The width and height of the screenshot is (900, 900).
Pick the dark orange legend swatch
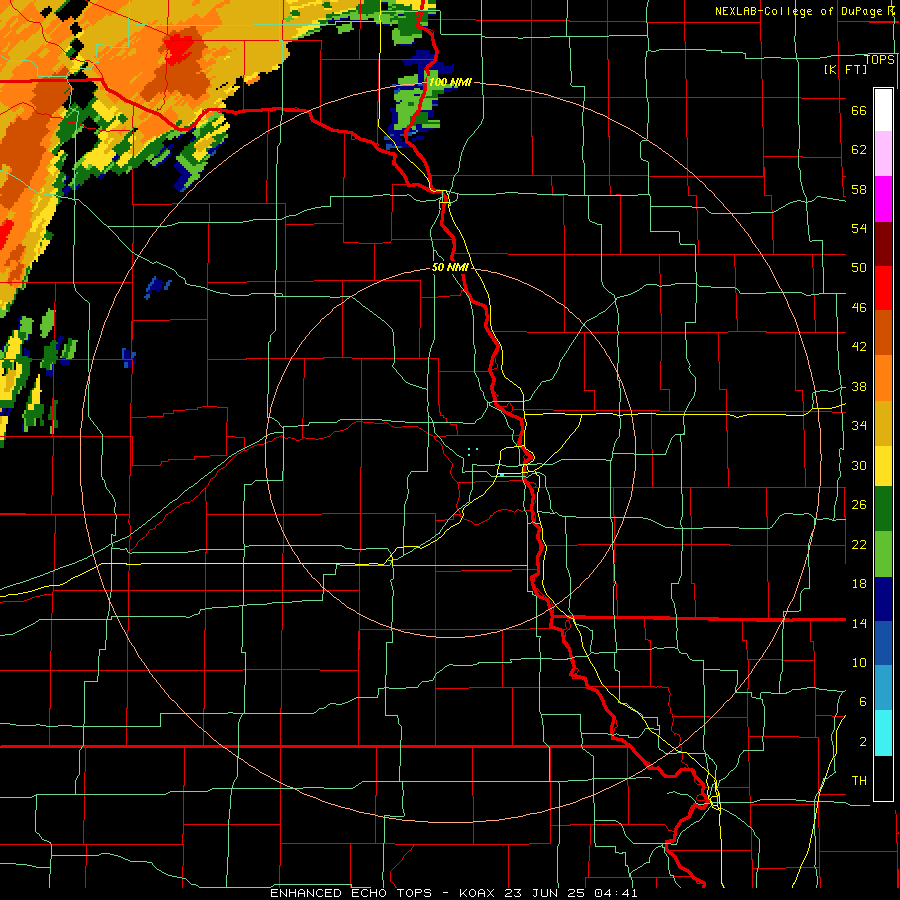tap(883, 333)
